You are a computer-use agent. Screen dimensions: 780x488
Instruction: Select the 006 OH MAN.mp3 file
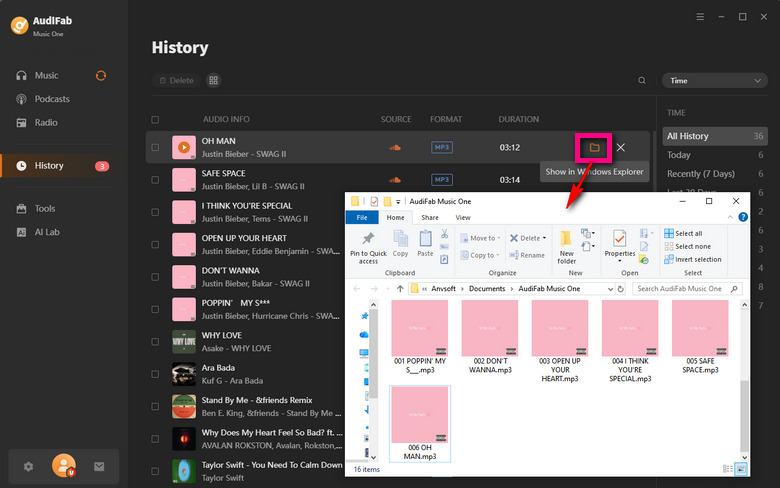(x=420, y=424)
